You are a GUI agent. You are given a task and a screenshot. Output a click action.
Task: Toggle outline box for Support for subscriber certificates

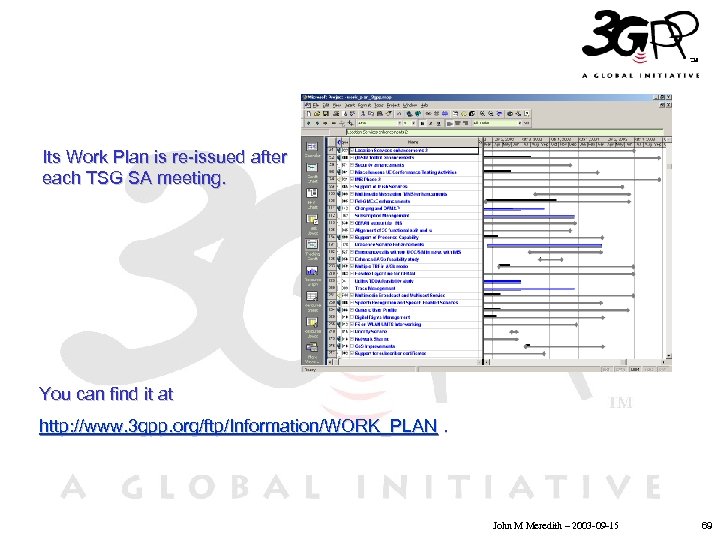coord(352,353)
